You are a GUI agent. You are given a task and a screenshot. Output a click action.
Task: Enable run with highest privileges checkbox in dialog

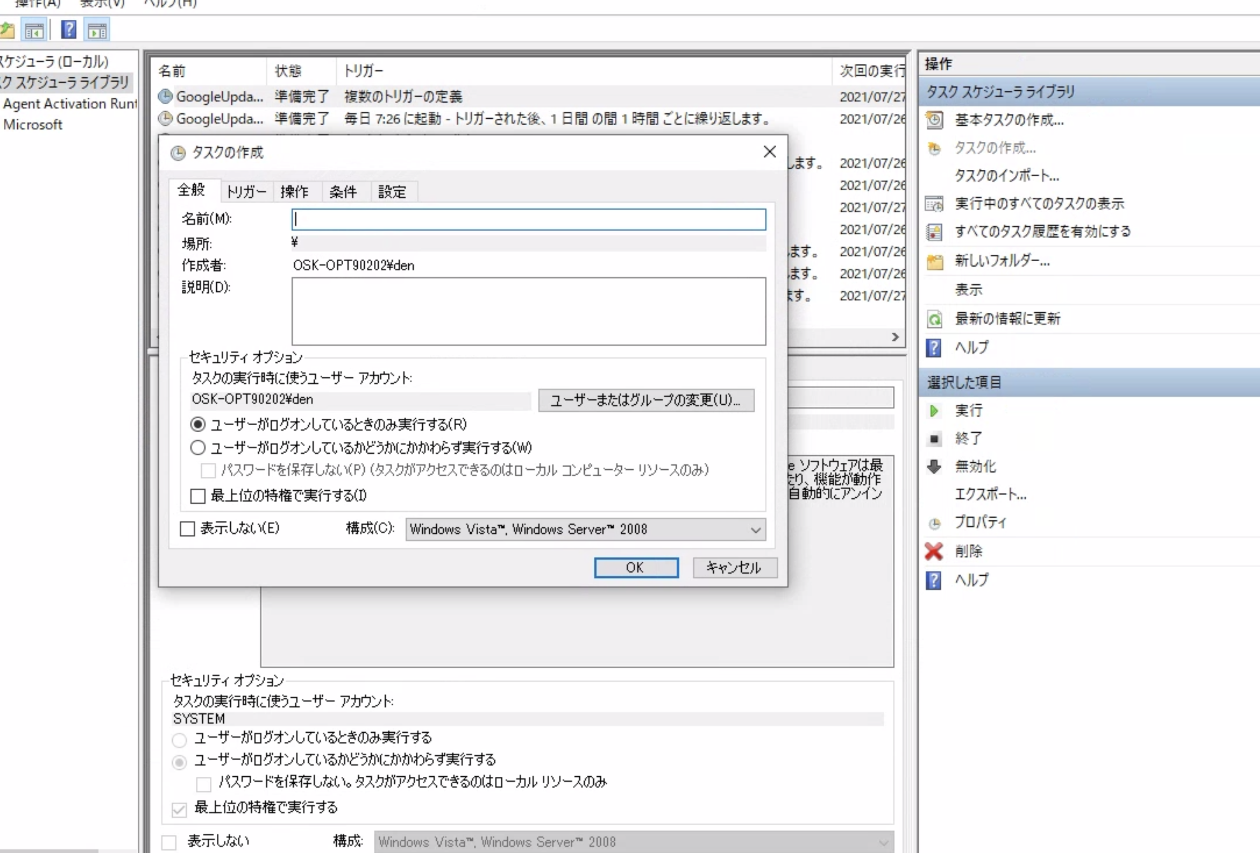coord(198,496)
